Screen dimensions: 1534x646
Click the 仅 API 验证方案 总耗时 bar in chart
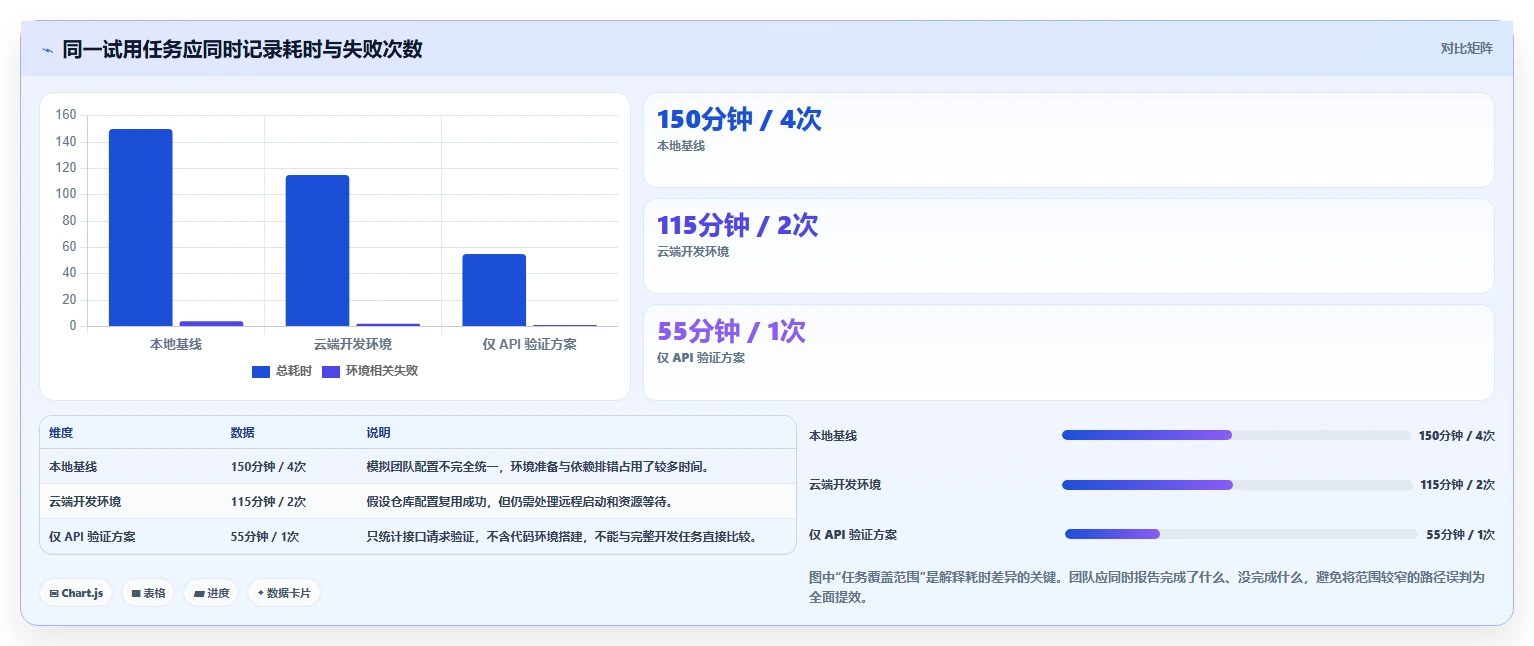click(x=494, y=290)
